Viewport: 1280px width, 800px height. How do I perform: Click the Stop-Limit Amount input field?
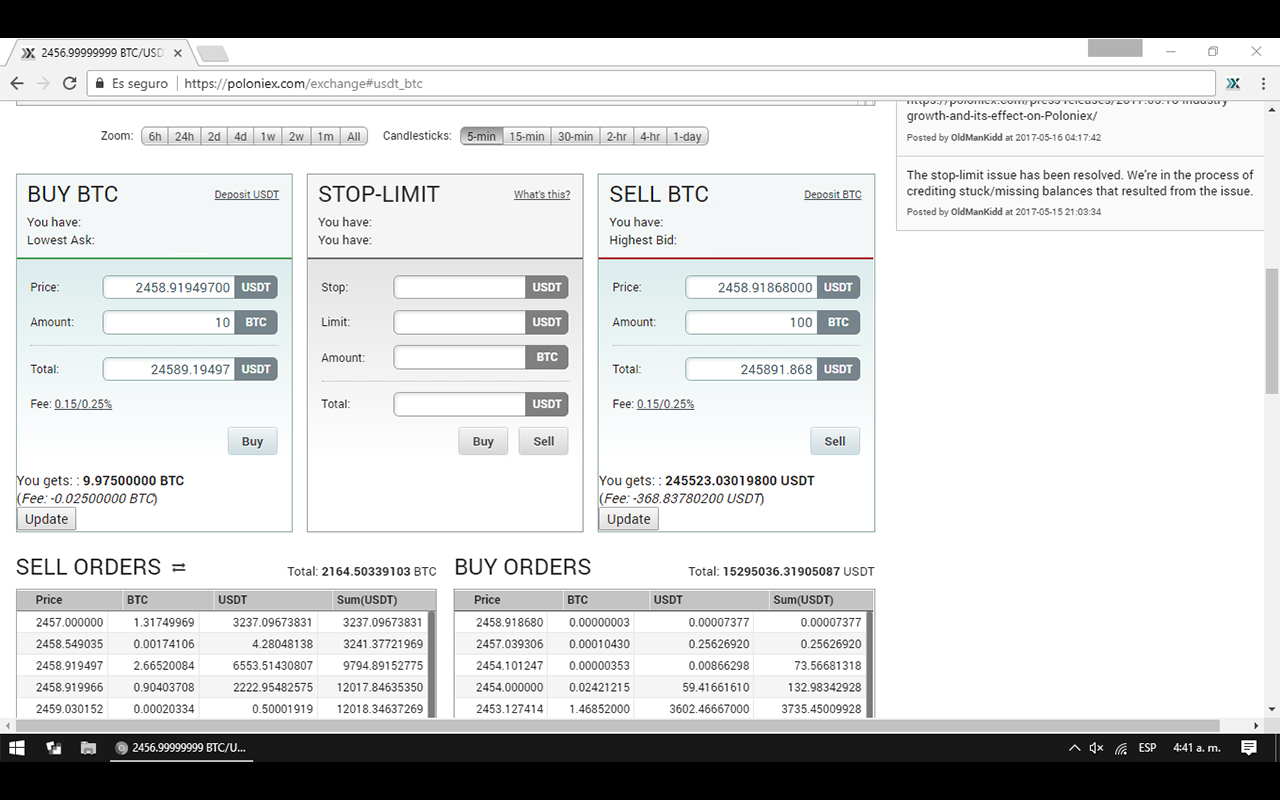tap(460, 357)
